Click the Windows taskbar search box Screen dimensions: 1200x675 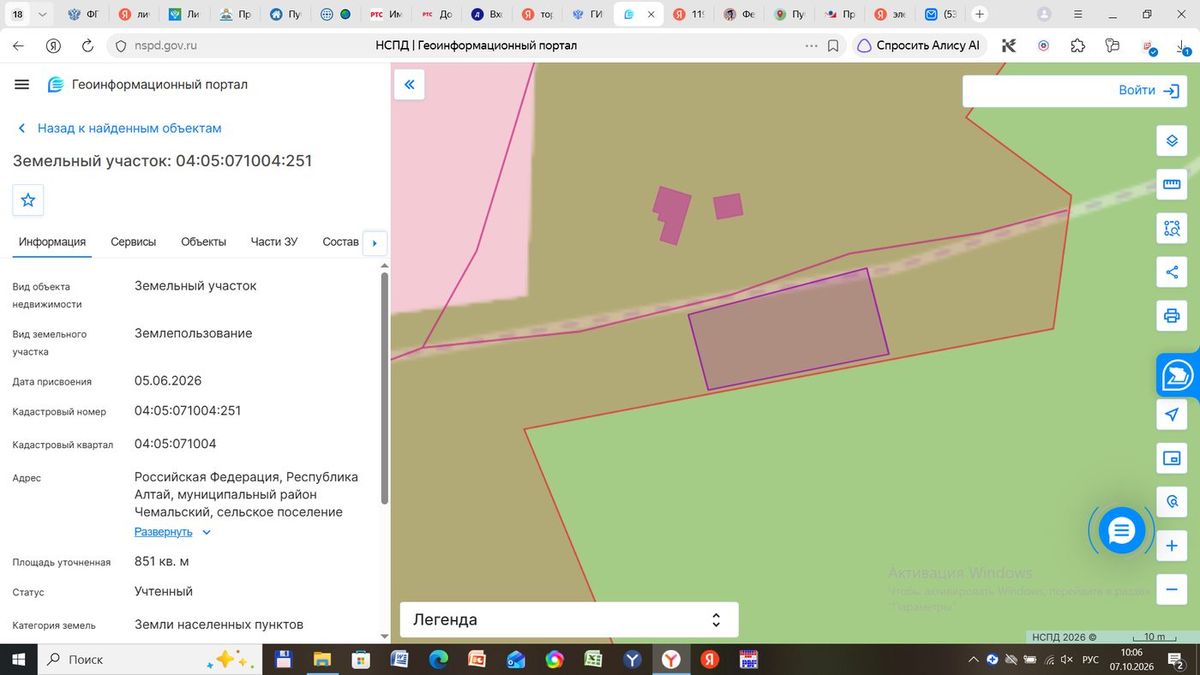(150, 660)
